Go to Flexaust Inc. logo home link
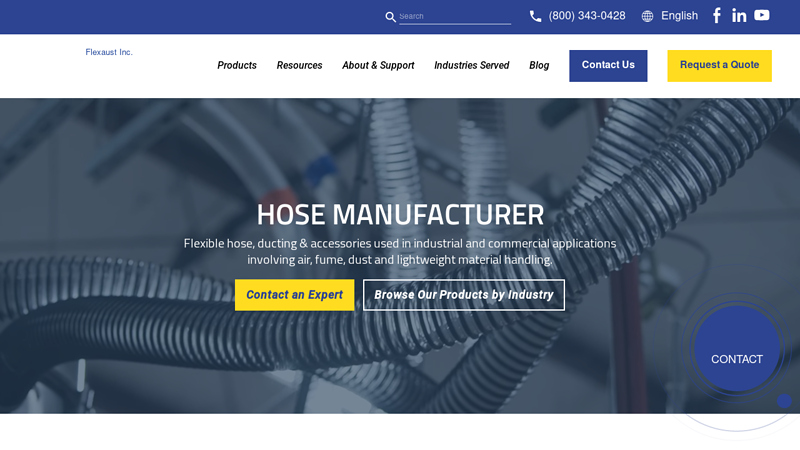The width and height of the screenshot is (800, 450). pos(109,52)
